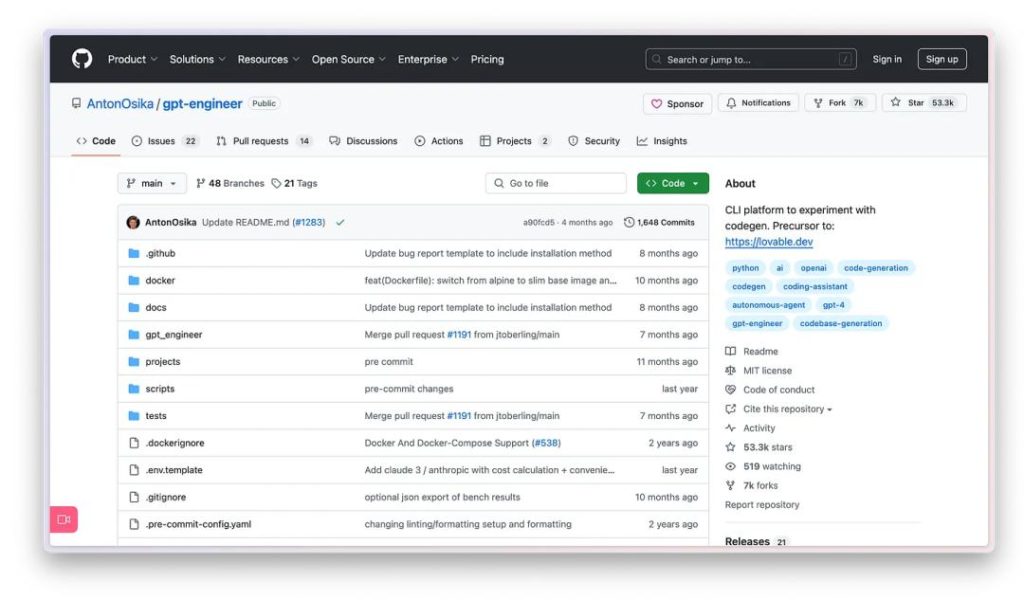The image size is (1024, 600).
Task: Expand the green Code dropdown button
Action: point(672,184)
